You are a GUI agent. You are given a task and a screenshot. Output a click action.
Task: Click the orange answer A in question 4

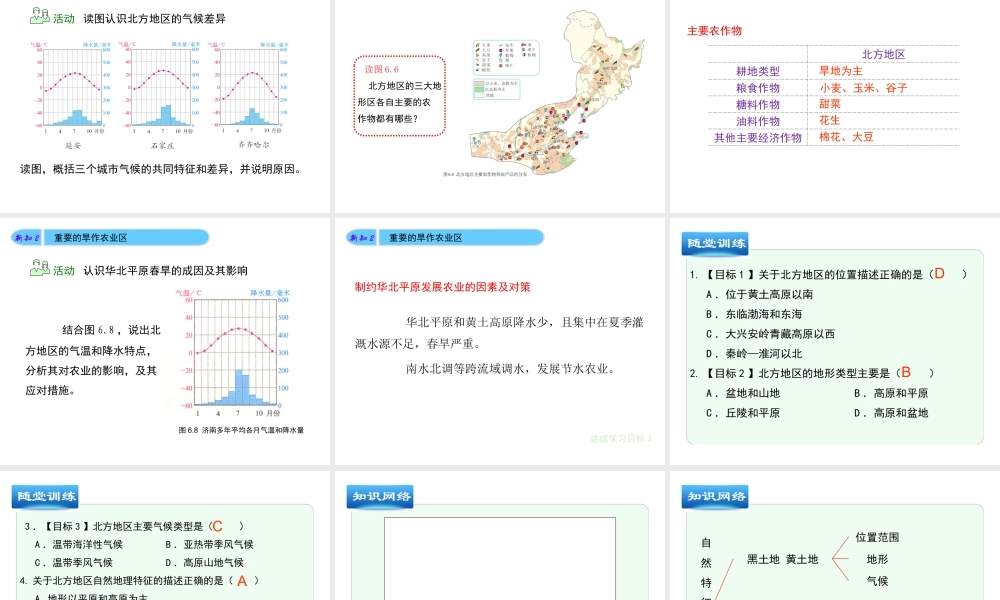242,581
